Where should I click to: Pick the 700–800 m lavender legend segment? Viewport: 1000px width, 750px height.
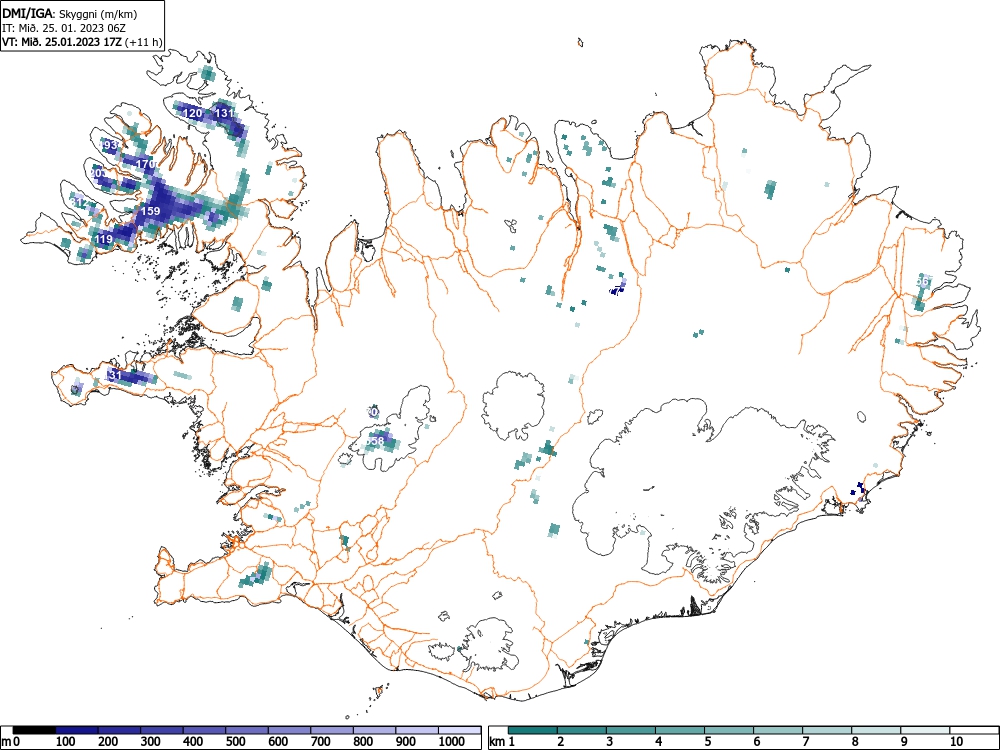click(332, 730)
